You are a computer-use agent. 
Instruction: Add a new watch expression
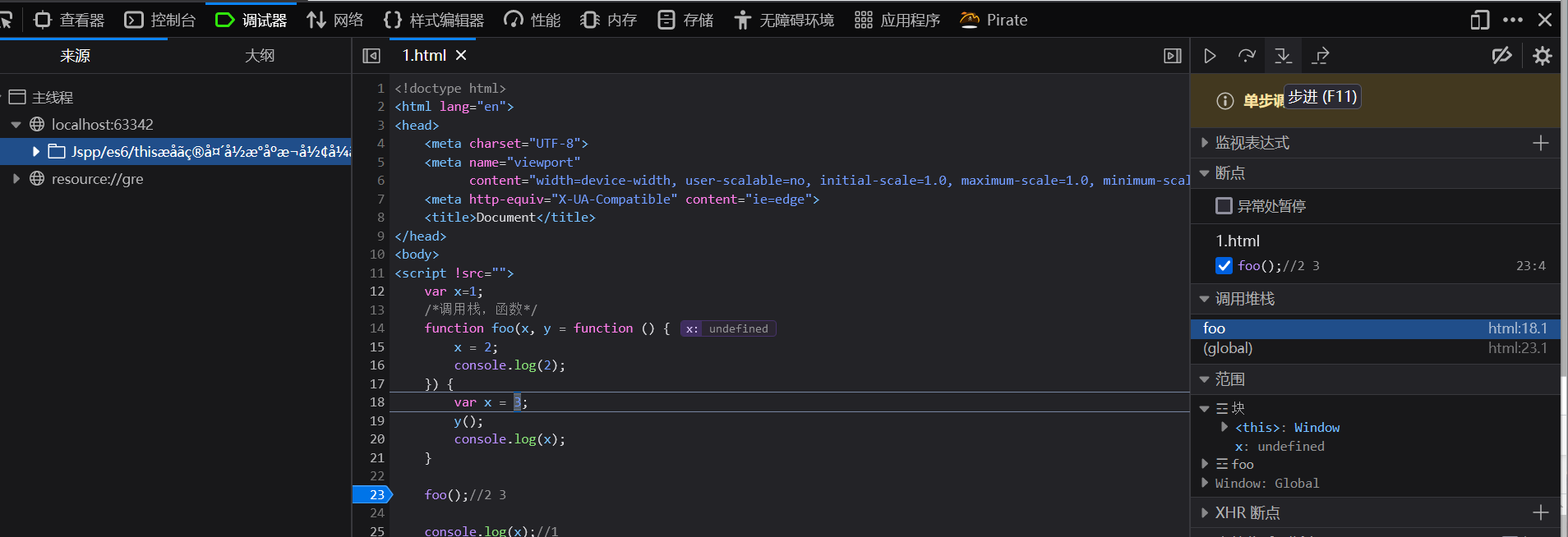(x=1541, y=143)
